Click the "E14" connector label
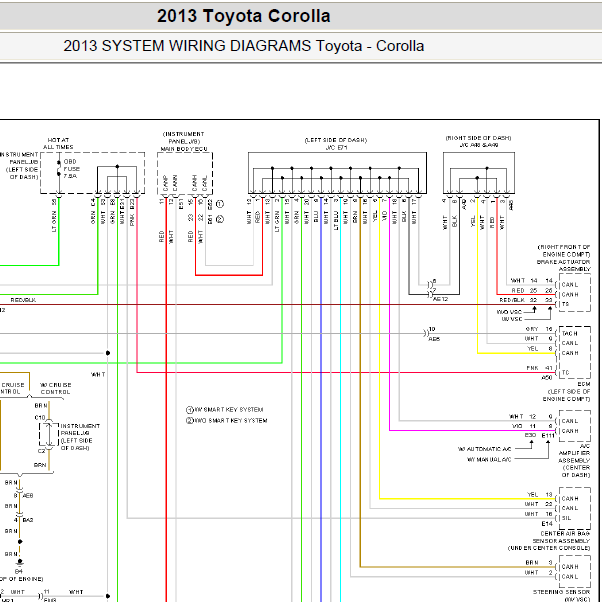 547,524
